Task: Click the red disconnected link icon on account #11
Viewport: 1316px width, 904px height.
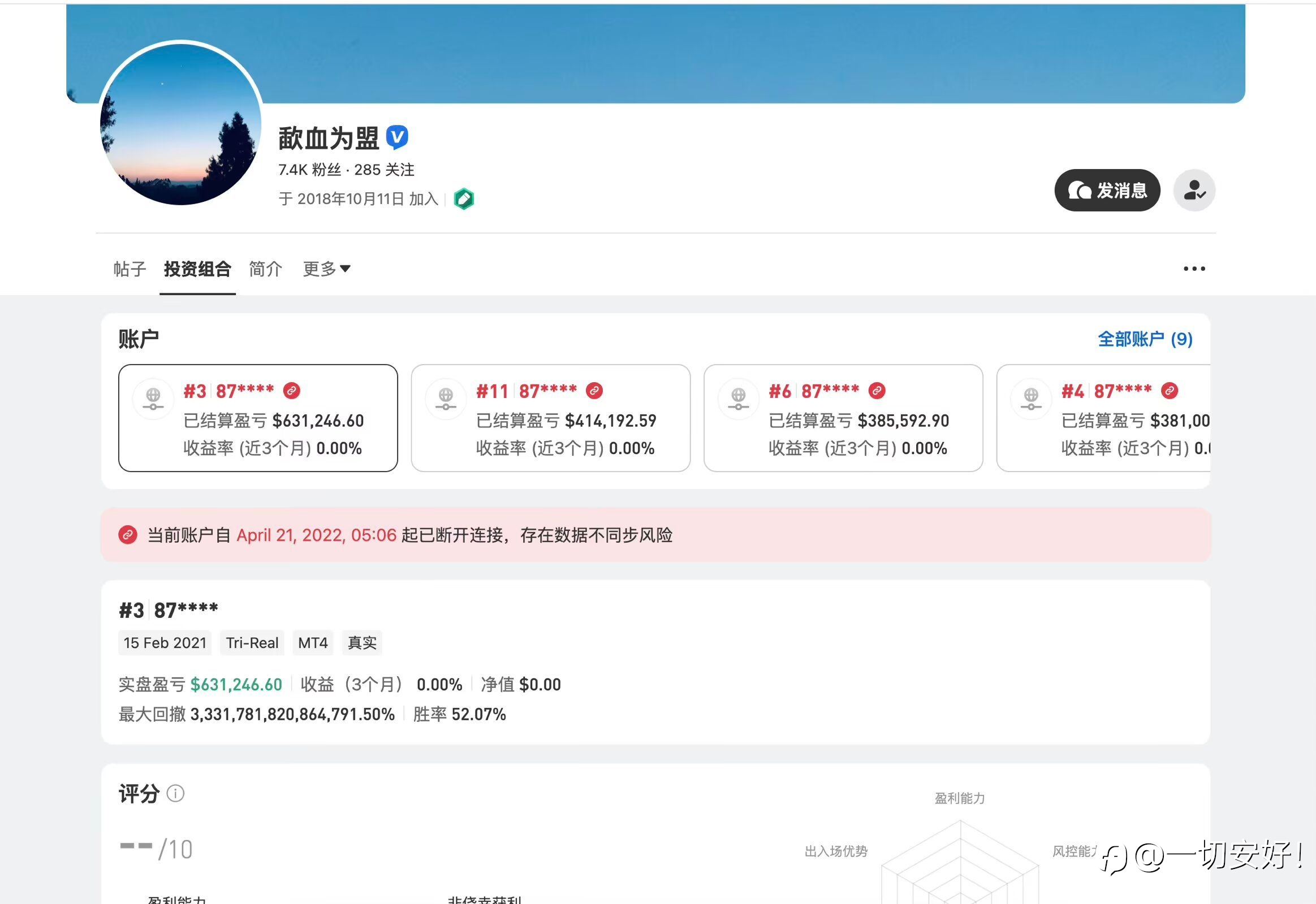Action: pyautogui.click(x=594, y=391)
